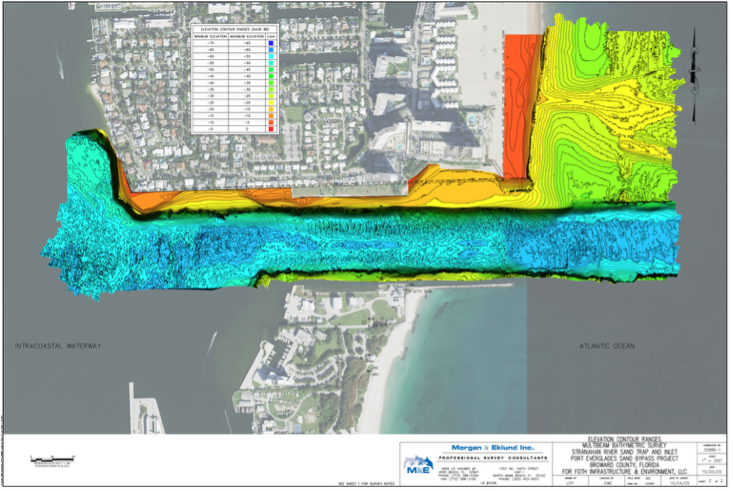Click the 'ATLANTIC OCEAN' map label
Image resolution: width=733 pixels, height=491 pixels.
pos(607,346)
